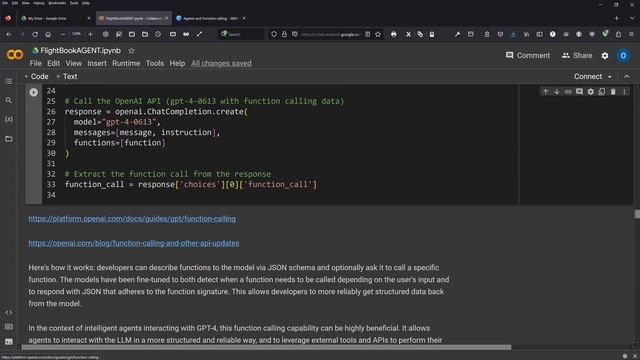
Task: Expand the Connect runtime dropdown arrow
Action: [x=610, y=77]
